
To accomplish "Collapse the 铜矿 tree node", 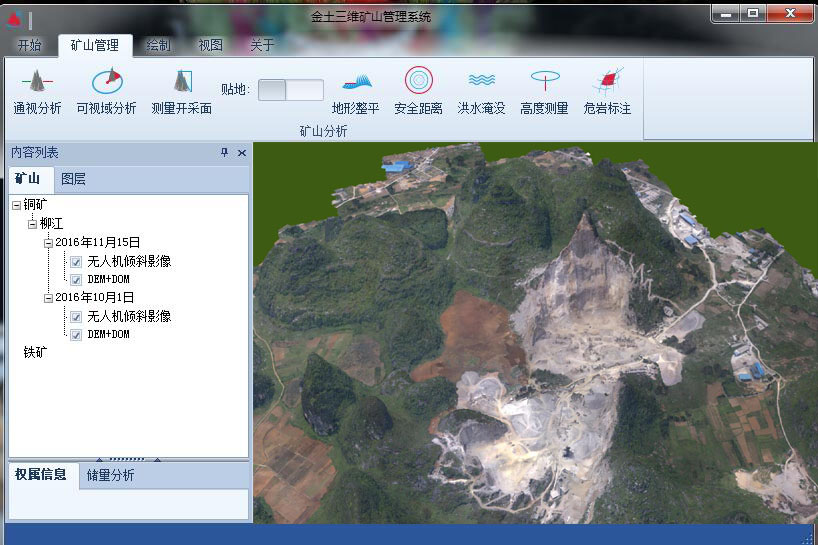I will tap(16, 205).
